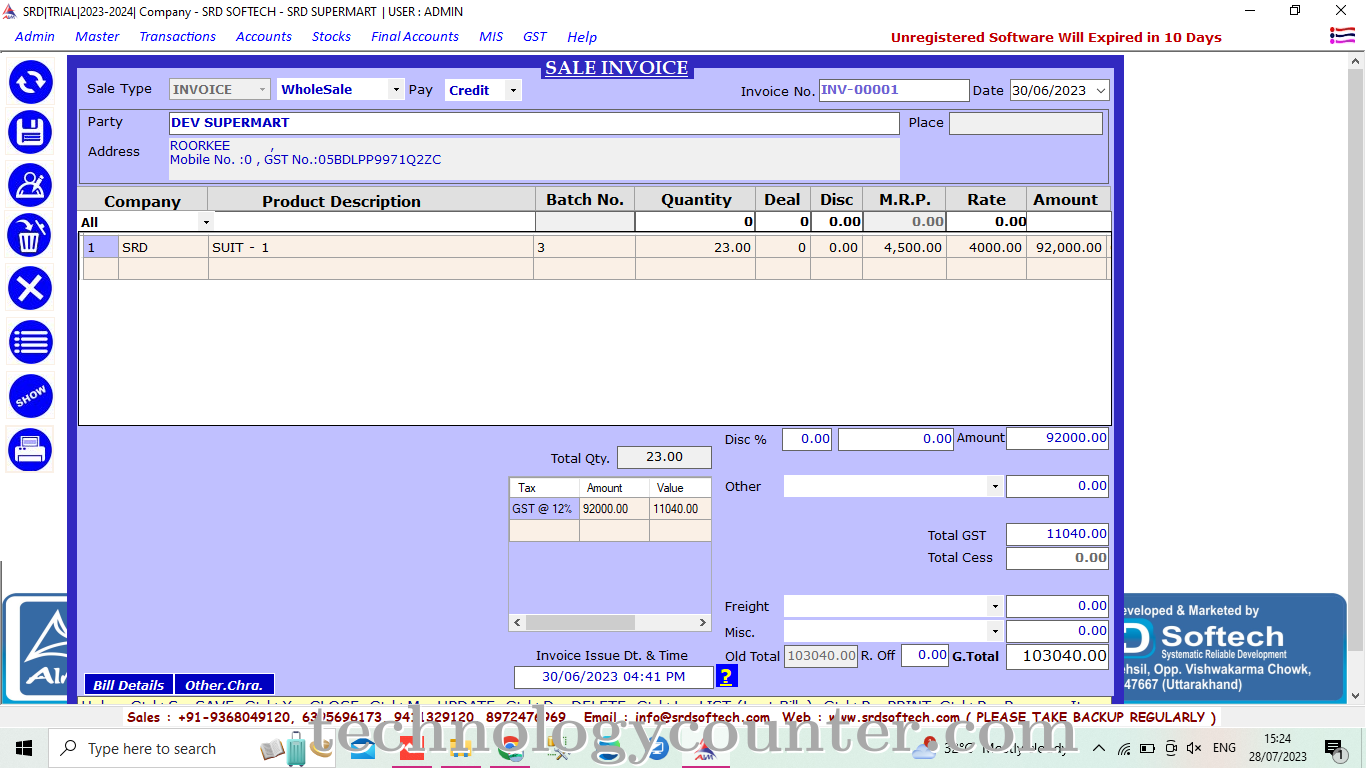The width and height of the screenshot is (1366, 768).
Task: Expand the Company All dropdown
Action: (206, 222)
